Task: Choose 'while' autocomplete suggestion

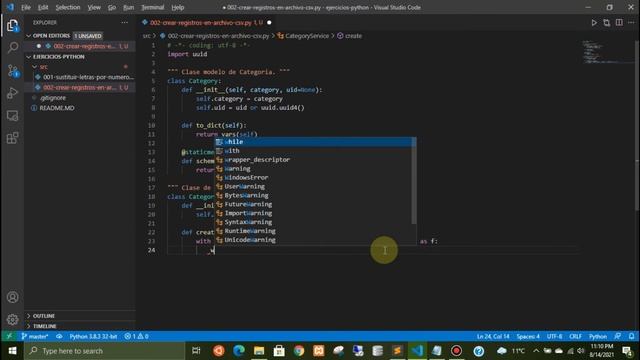Action: coord(313,142)
